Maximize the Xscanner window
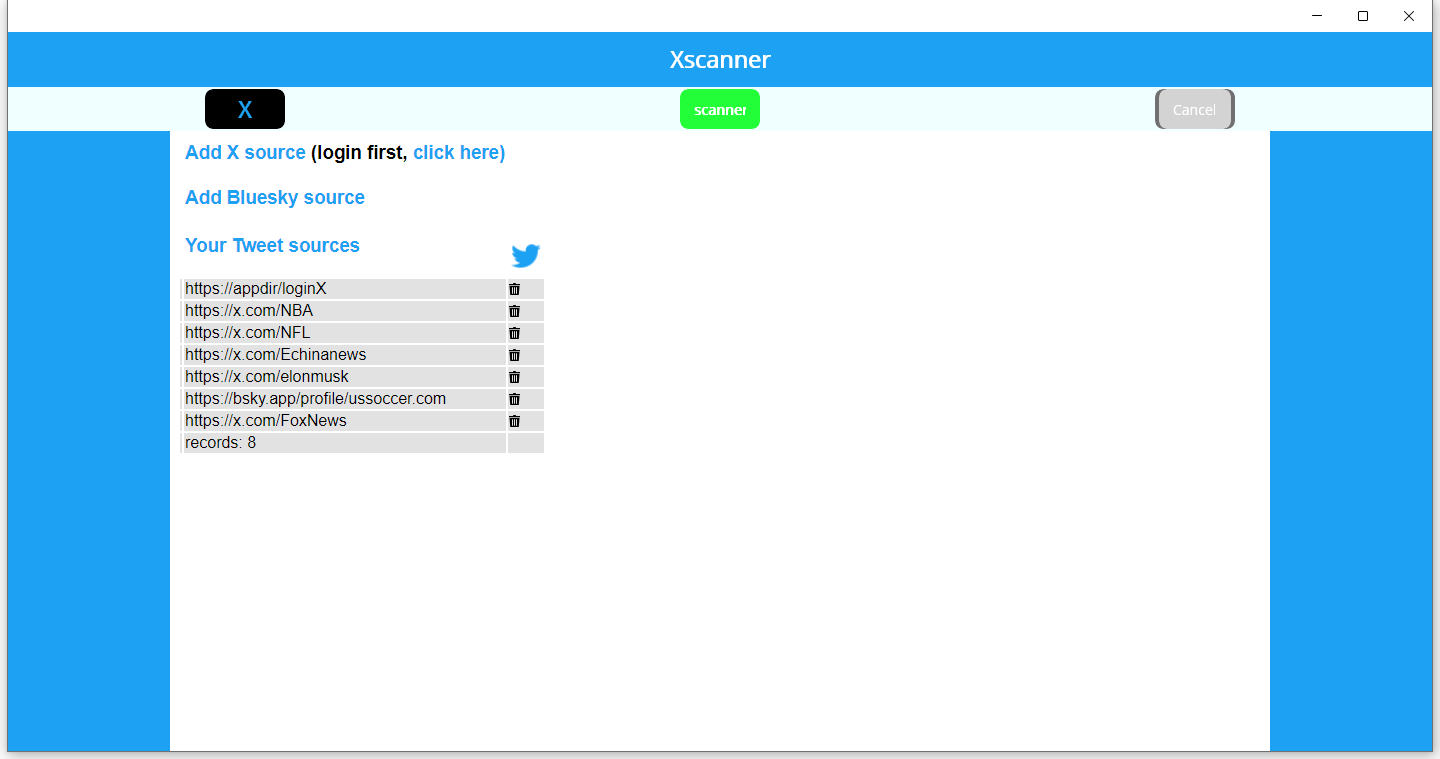The height and width of the screenshot is (759, 1440). (x=1363, y=16)
